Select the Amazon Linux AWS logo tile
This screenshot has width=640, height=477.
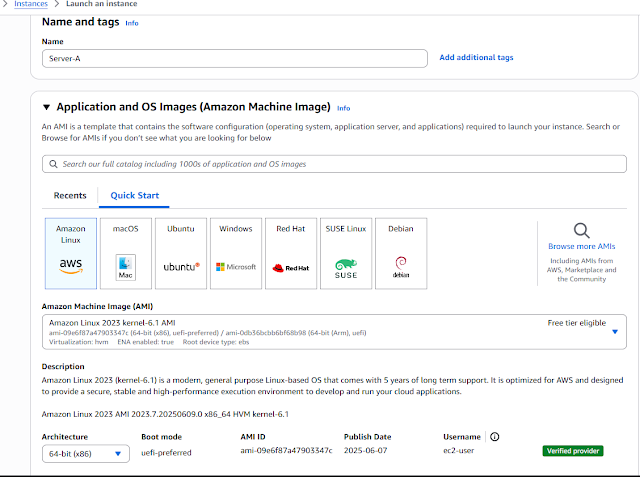click(71, 264)
